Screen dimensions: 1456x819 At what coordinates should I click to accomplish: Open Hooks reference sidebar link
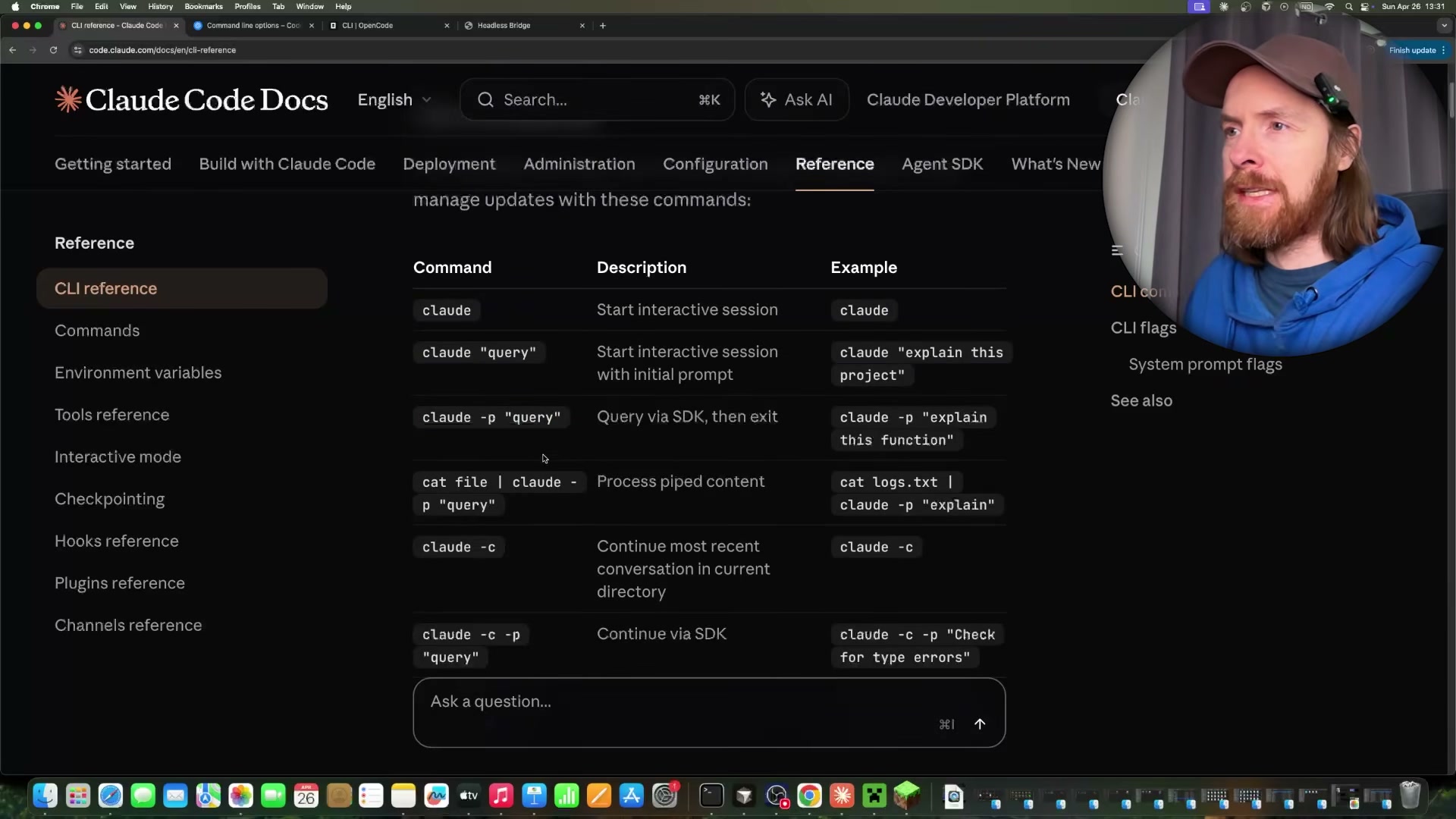117,541
